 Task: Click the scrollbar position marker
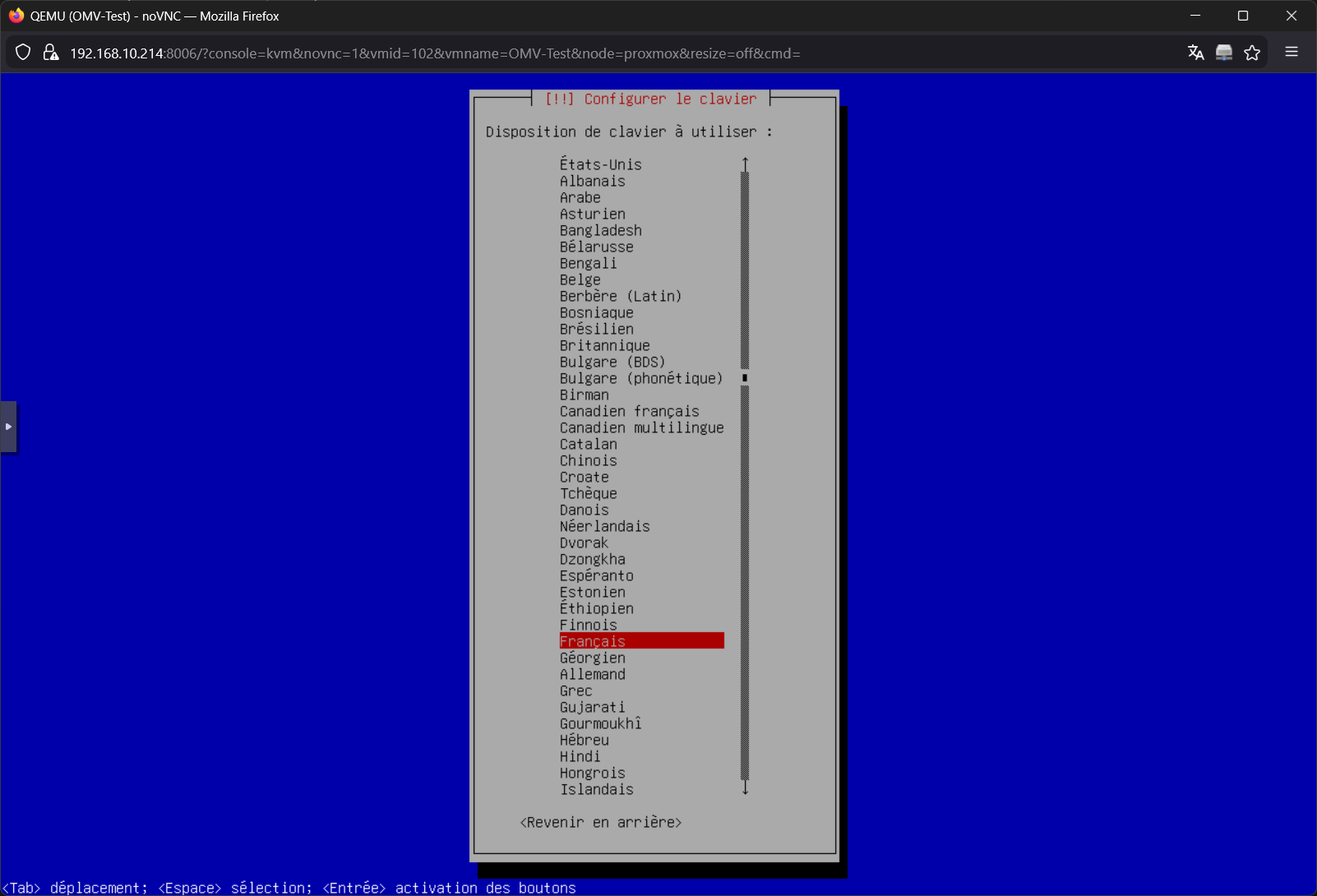[745, 378]
